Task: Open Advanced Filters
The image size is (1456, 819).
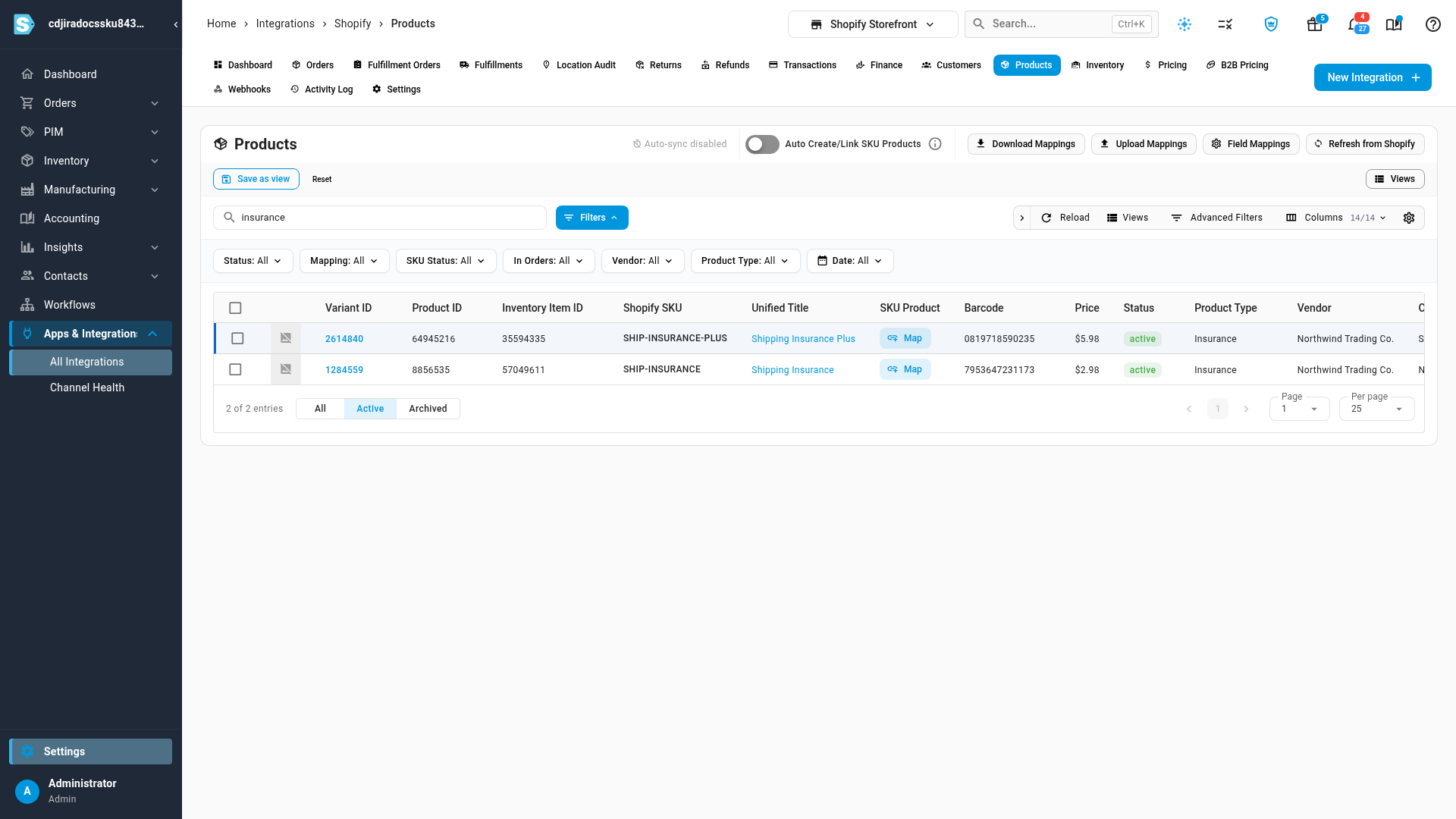Action: [x=1217, y=218]
